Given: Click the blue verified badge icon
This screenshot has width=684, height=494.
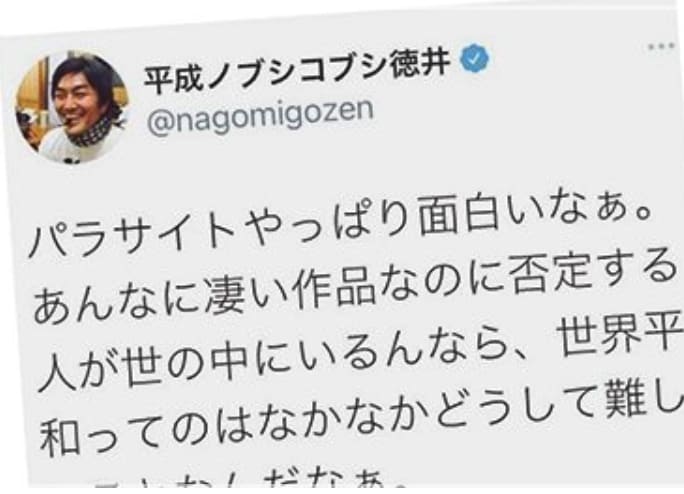Looking at the screenshot, I should click(476, 58).
